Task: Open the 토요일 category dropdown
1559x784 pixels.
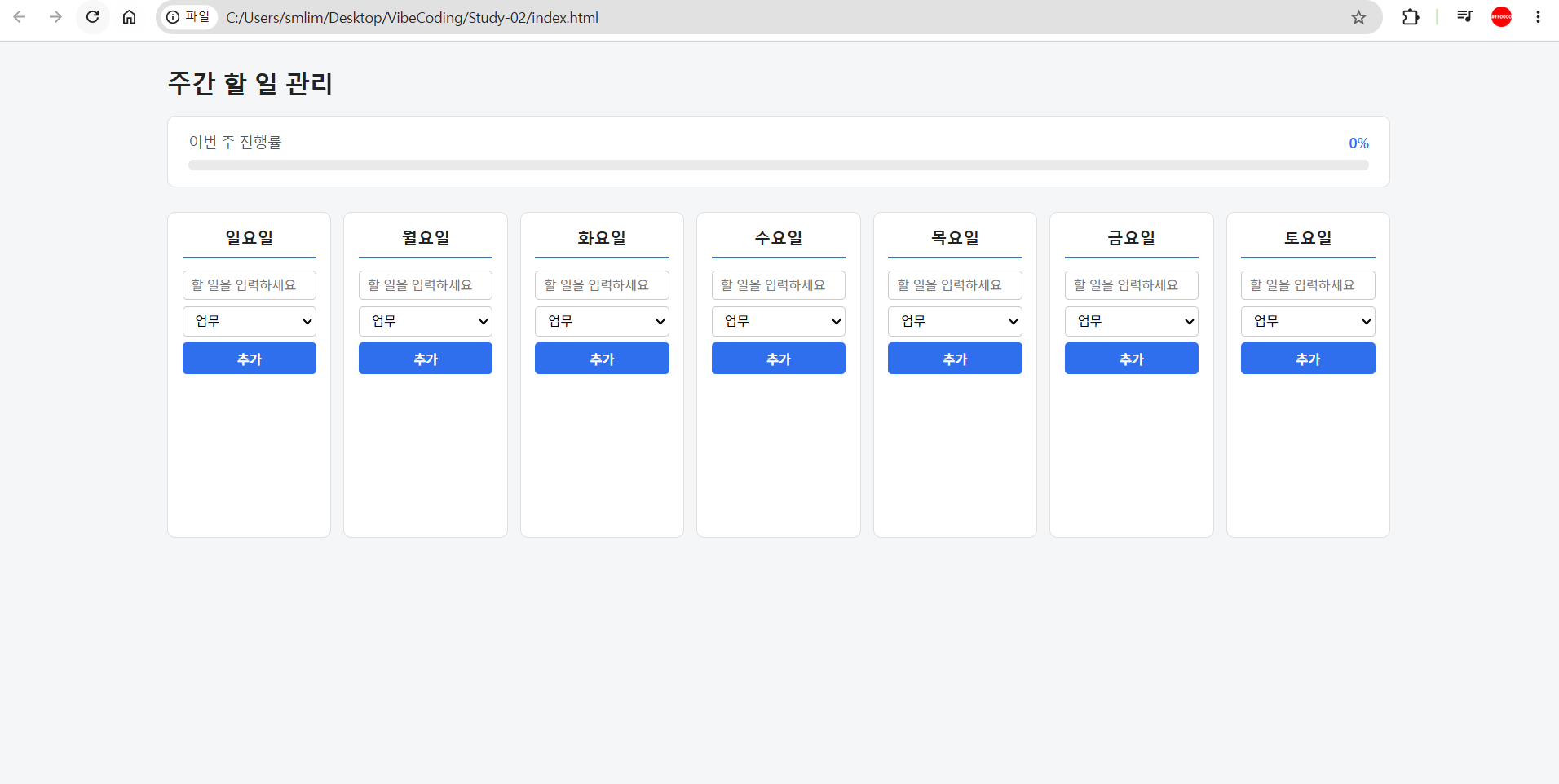Action: pos(1308,321)
